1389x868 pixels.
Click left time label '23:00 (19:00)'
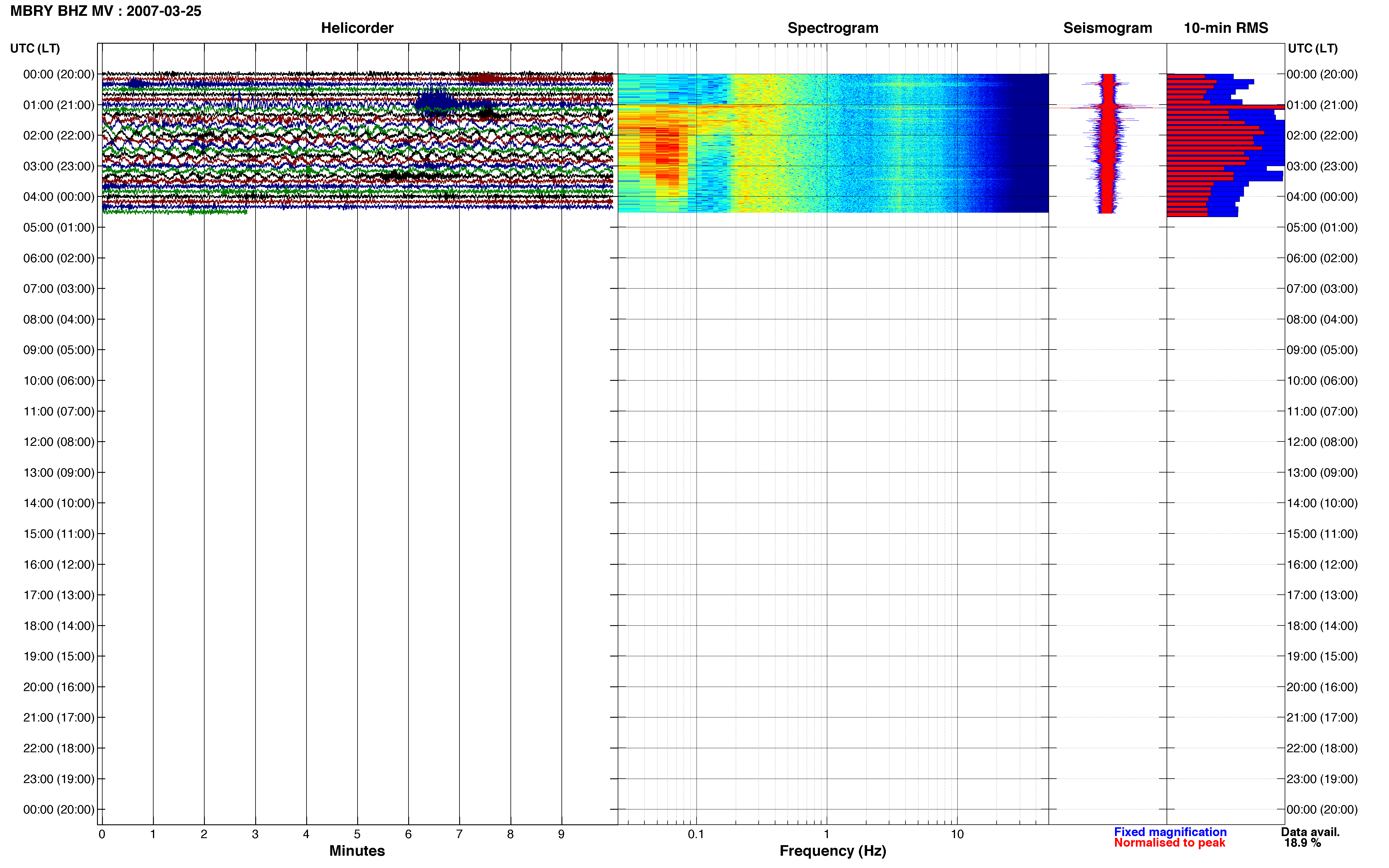click(59, 779)
